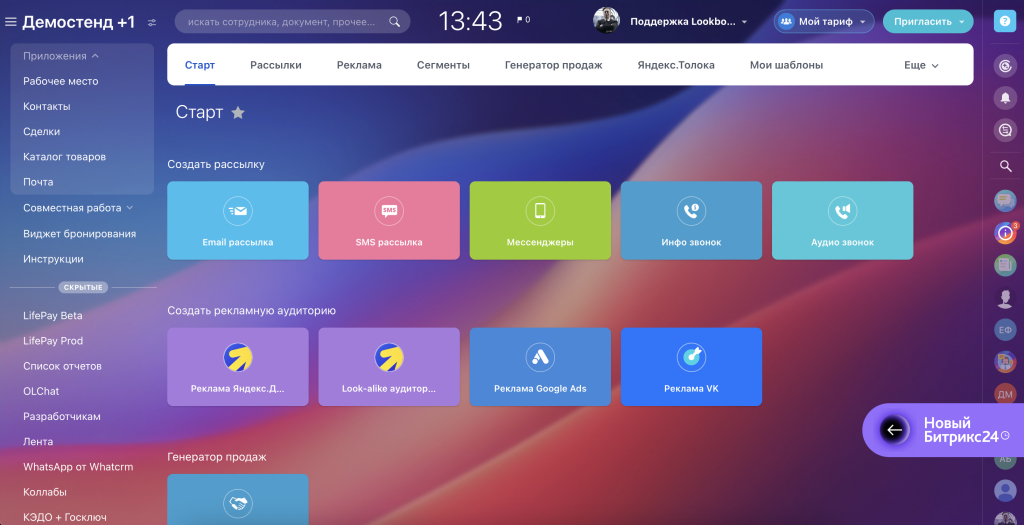Open Мой тариф button
Screen dimensions: 1024x525
823,21
